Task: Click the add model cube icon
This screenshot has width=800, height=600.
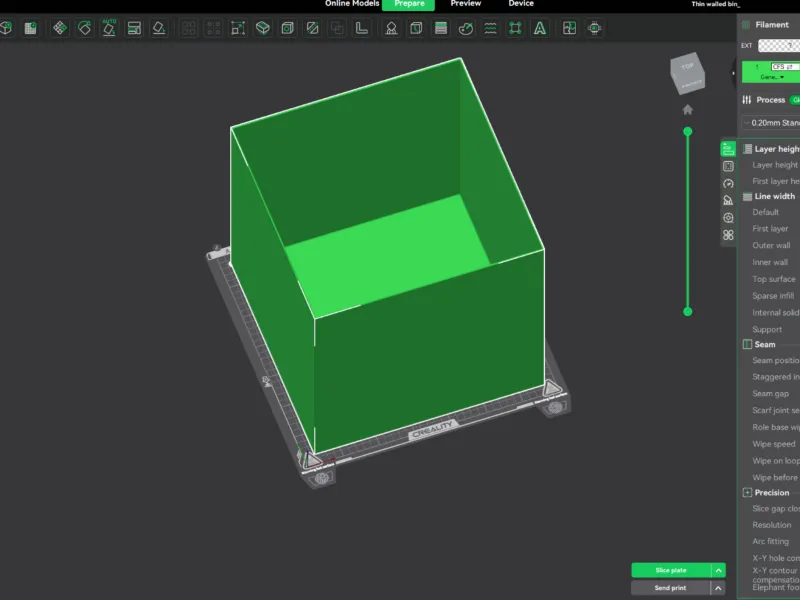Action: click(x=6, y=28)
